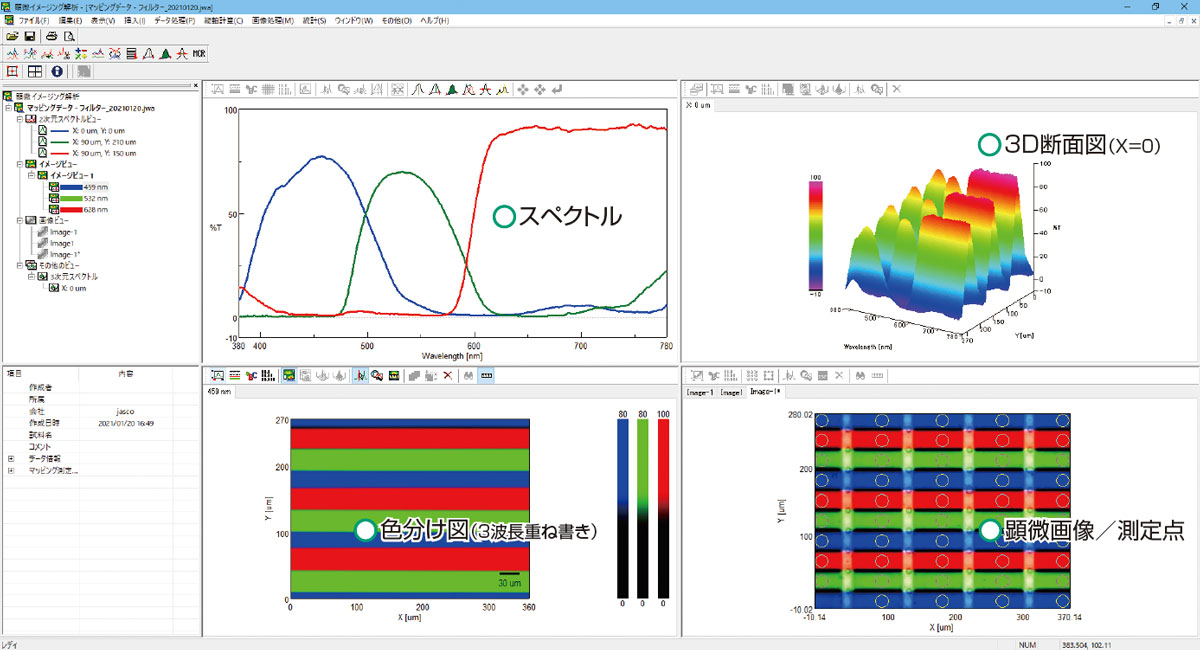Viewport: 1200px width, 650px height.
Task: Collapse the 3次元スペクトル tree node
Action: [x=30, y=276]
